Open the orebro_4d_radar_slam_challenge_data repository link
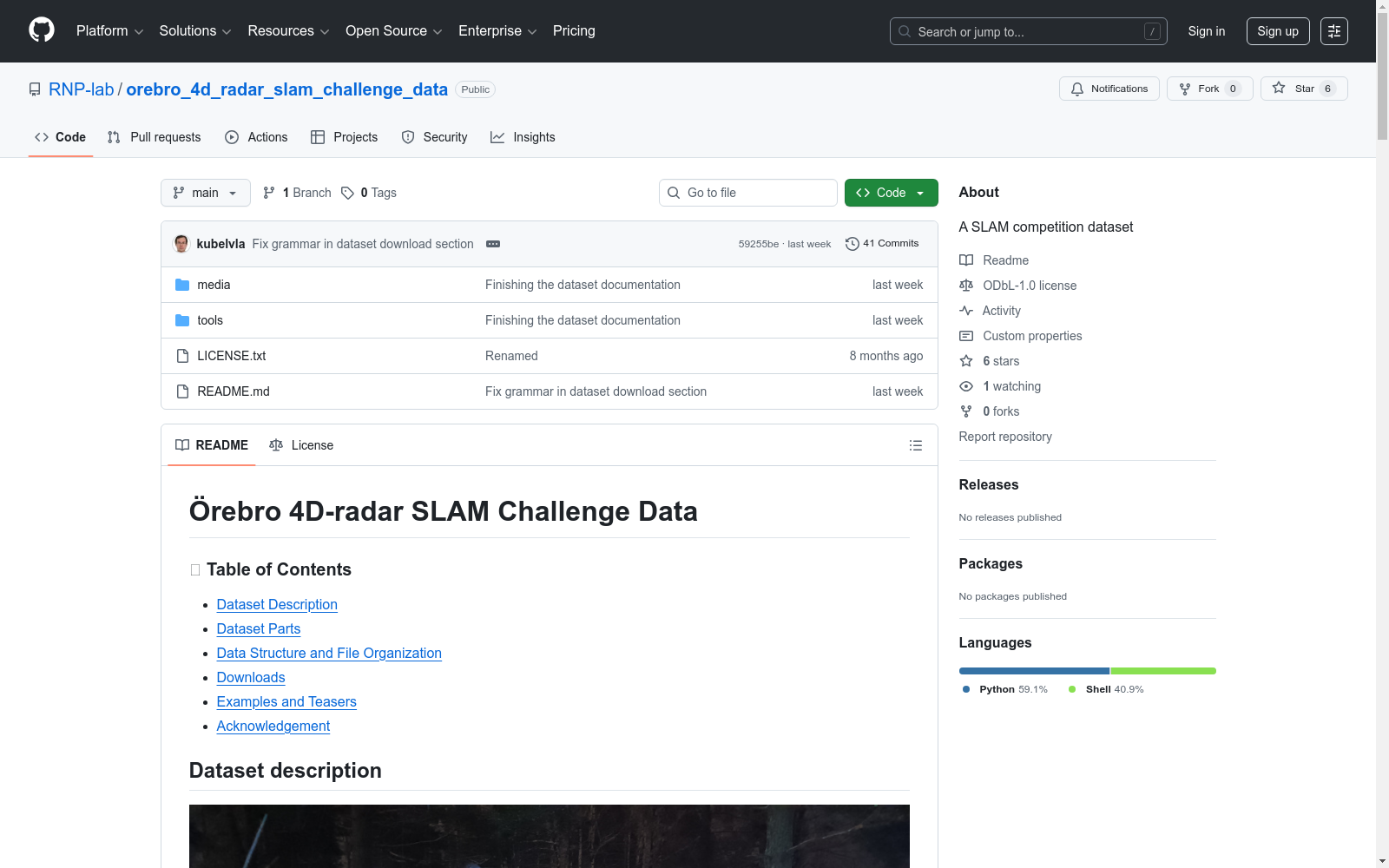1389x868 pixels. click(x=286, y=89)
